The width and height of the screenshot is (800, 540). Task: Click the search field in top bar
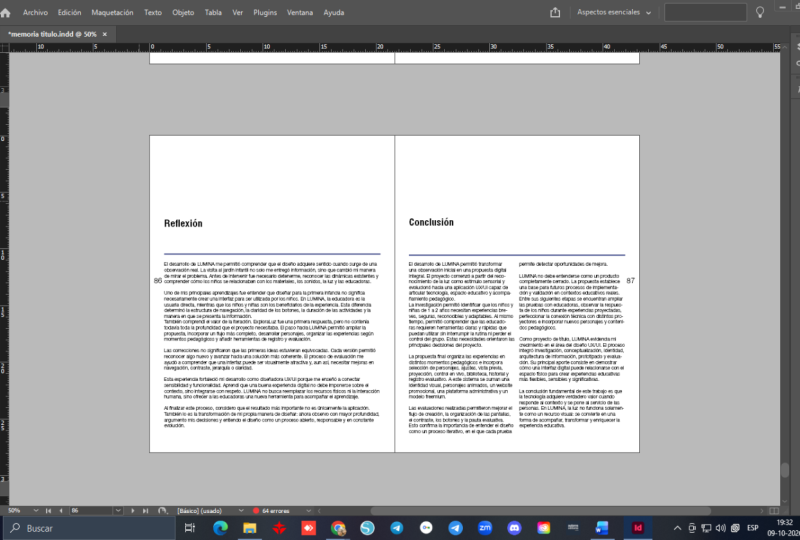click(705, 12)
